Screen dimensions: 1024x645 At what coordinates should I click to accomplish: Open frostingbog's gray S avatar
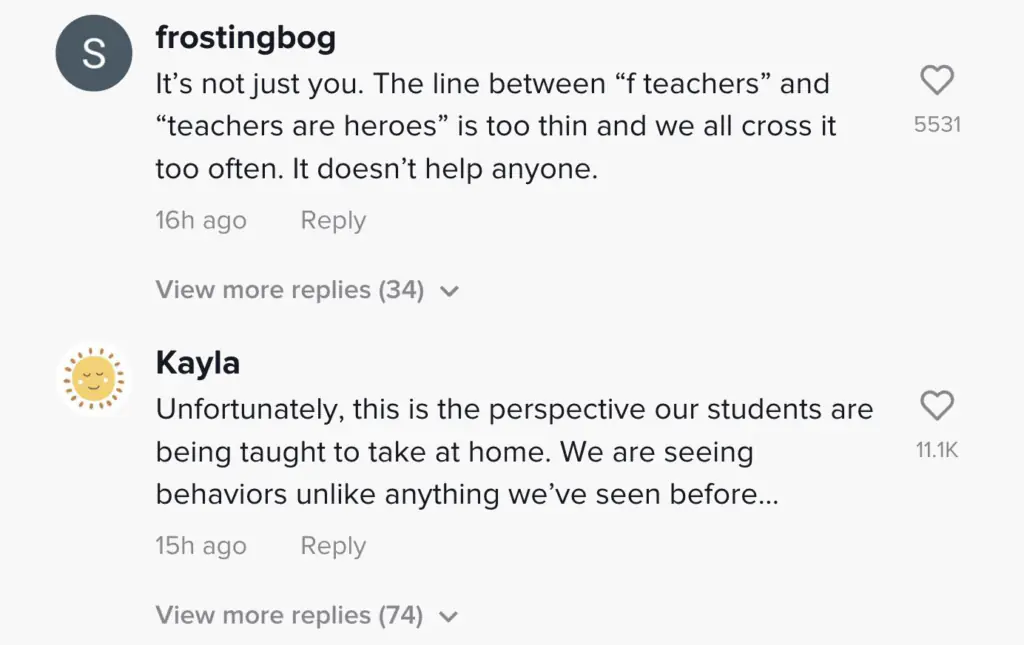tap(93, 55)
